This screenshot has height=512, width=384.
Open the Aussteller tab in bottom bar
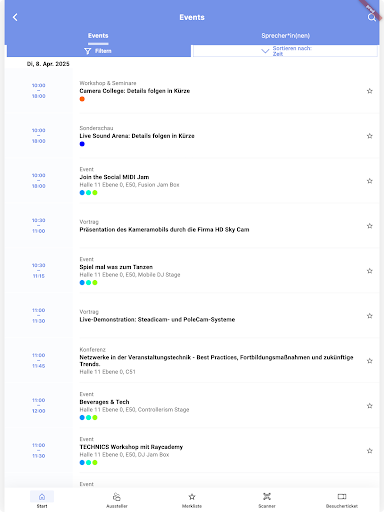coord(117,500)
